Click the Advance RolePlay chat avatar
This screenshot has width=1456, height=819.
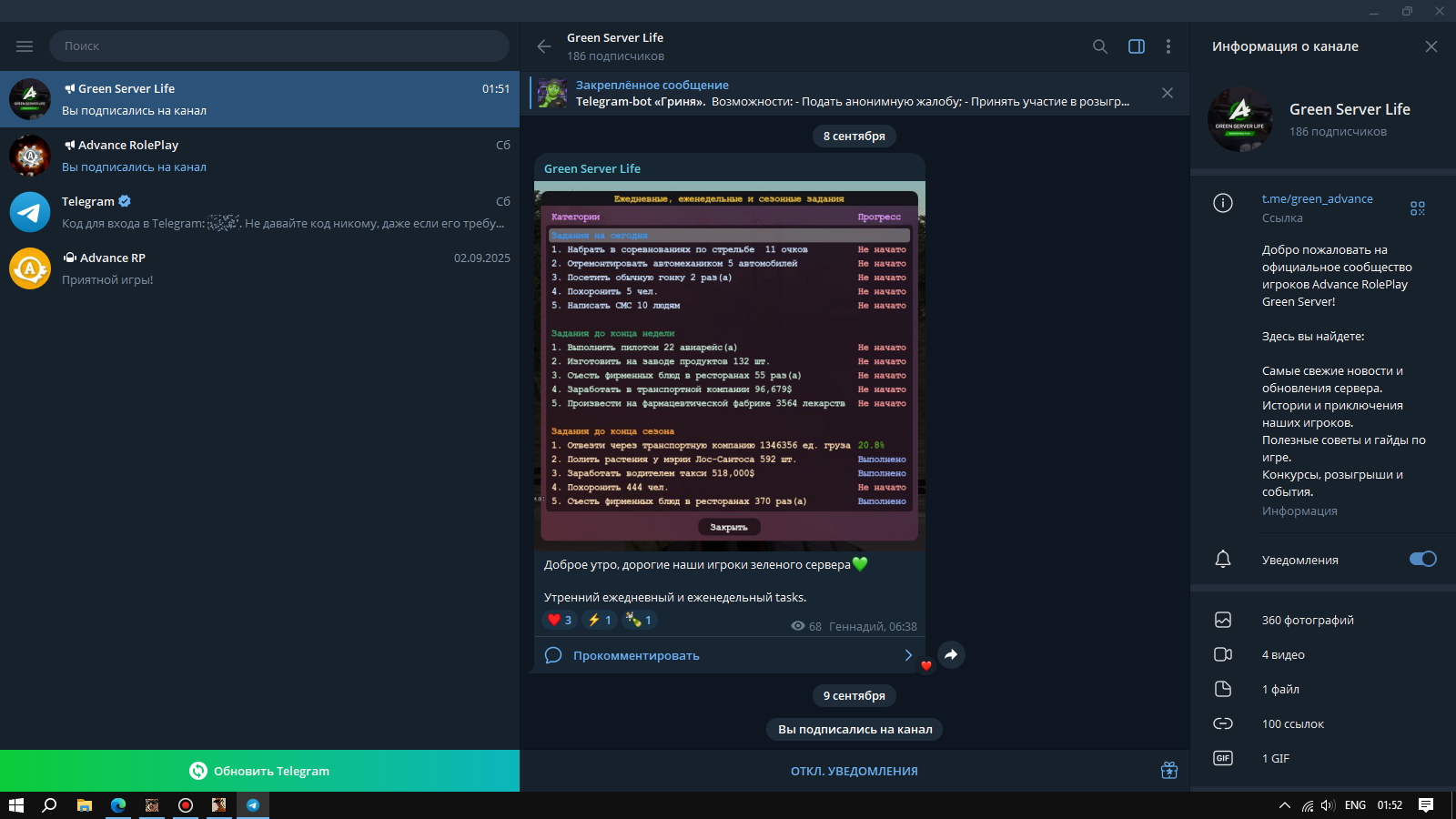pos(30,156)
